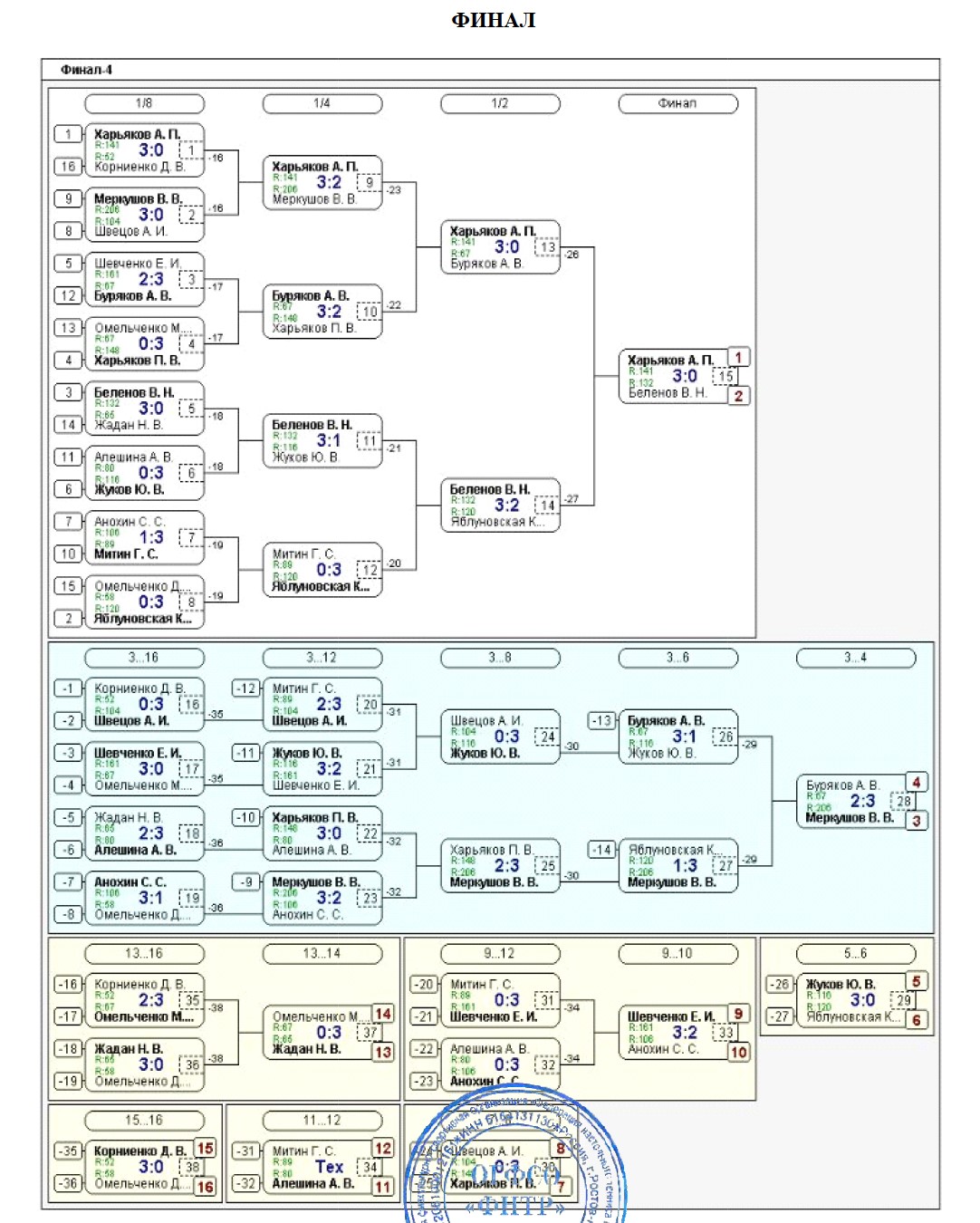
Task: Click fifth place badge beside Жуков Ю. В.
Action: 917,981
